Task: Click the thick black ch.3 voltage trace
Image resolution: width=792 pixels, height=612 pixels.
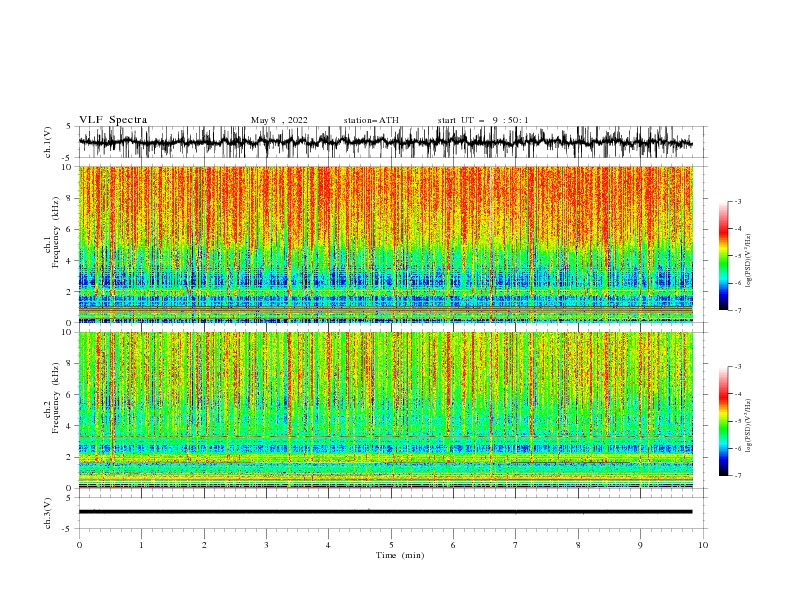Action: point(385,512)
